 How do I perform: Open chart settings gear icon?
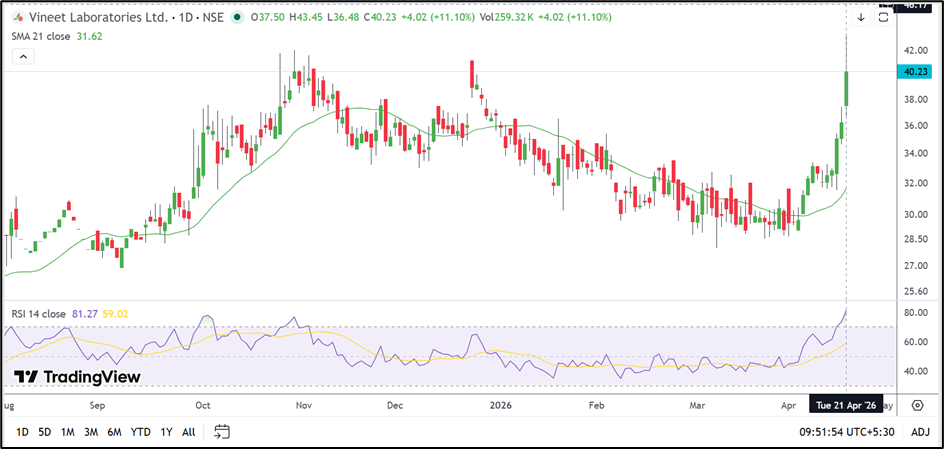point(917,407)
